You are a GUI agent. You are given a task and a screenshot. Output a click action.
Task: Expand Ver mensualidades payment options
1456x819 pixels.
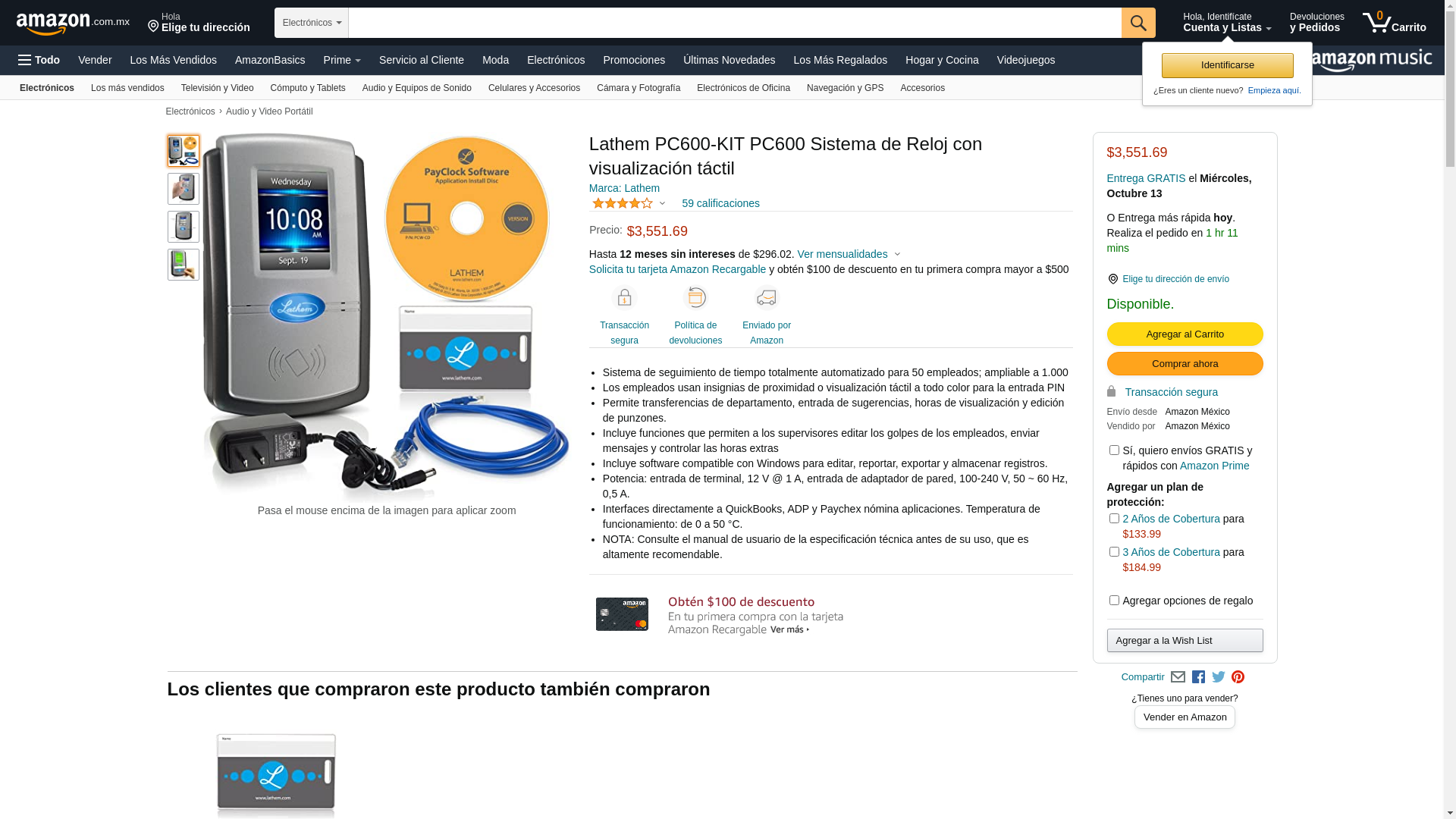click(x=849, y=254)
